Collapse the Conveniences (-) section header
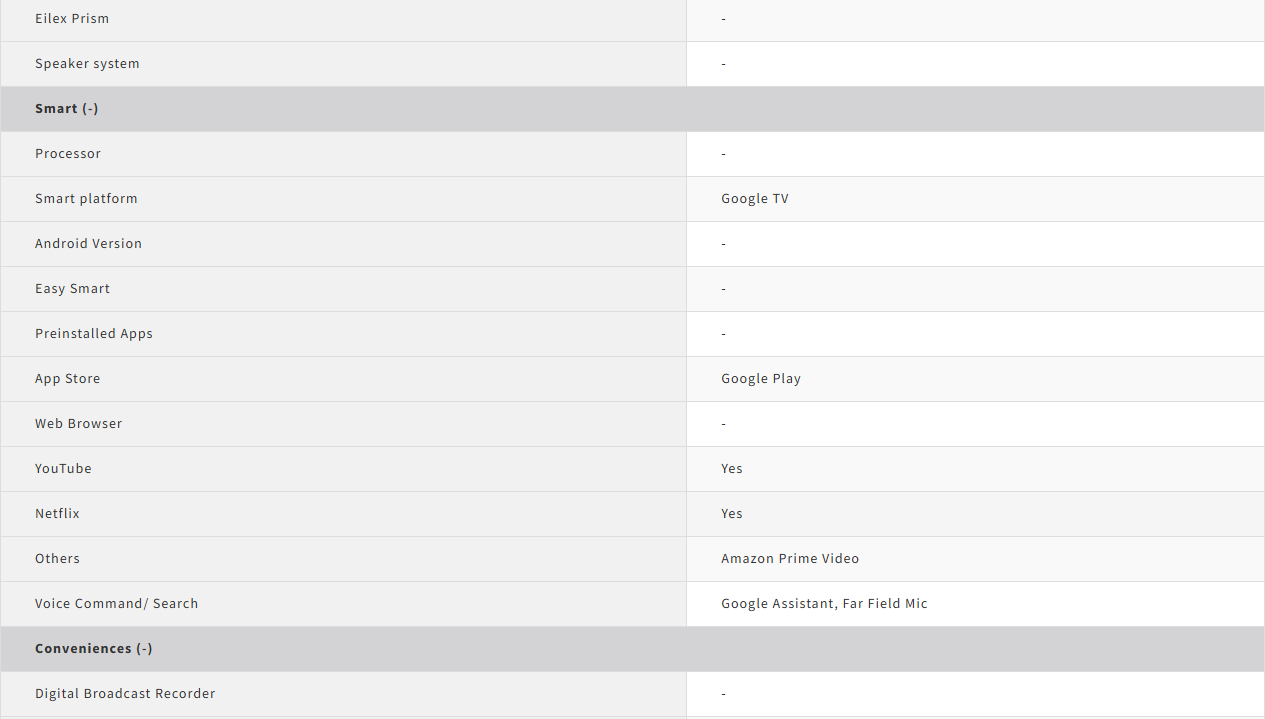 (94, 649)
